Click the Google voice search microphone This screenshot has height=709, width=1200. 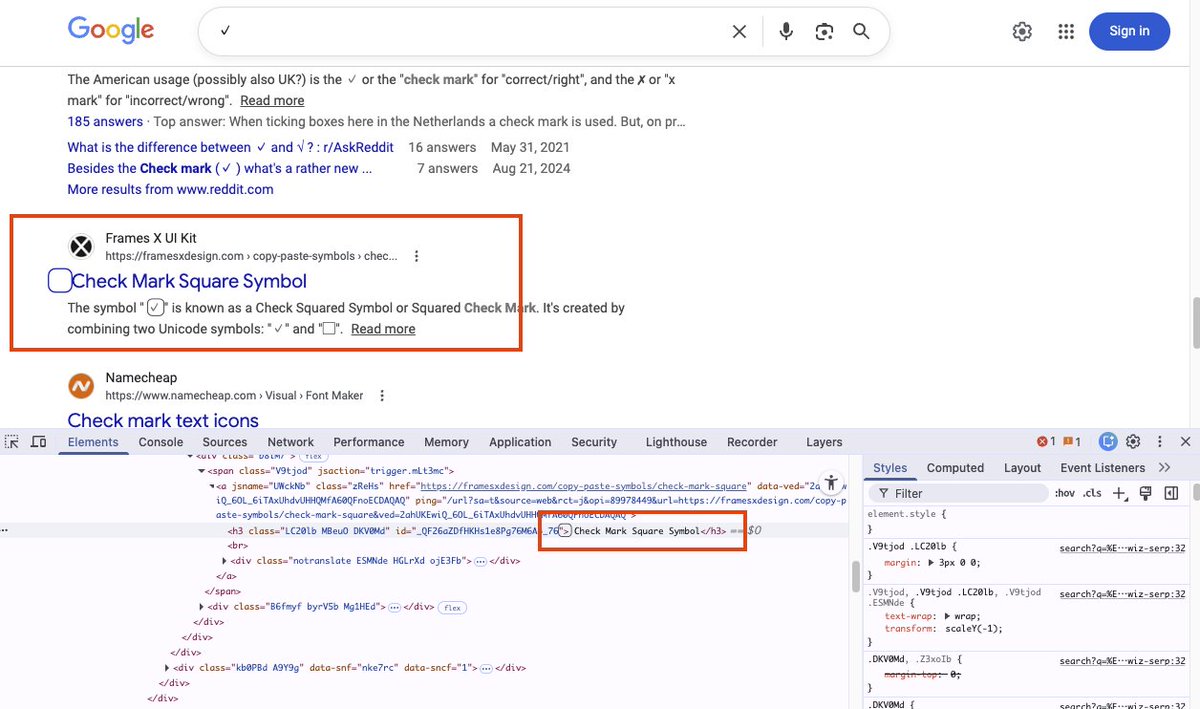(786, 32)
